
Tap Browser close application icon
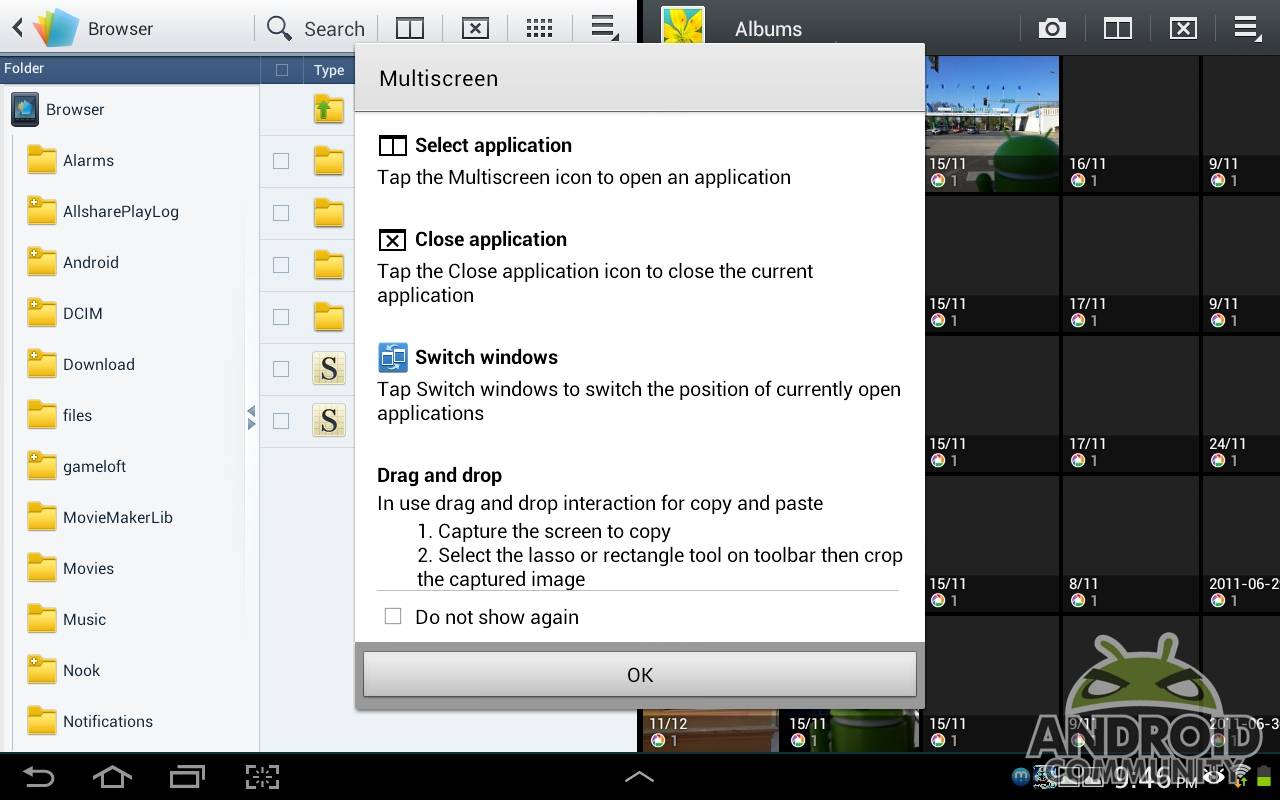click(475, 28)
